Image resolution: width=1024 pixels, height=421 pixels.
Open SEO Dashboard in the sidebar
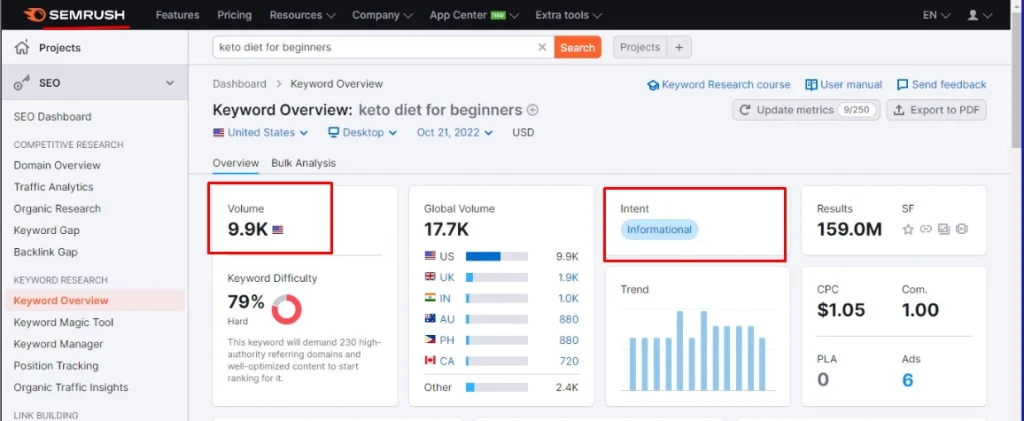coord(52,117)
